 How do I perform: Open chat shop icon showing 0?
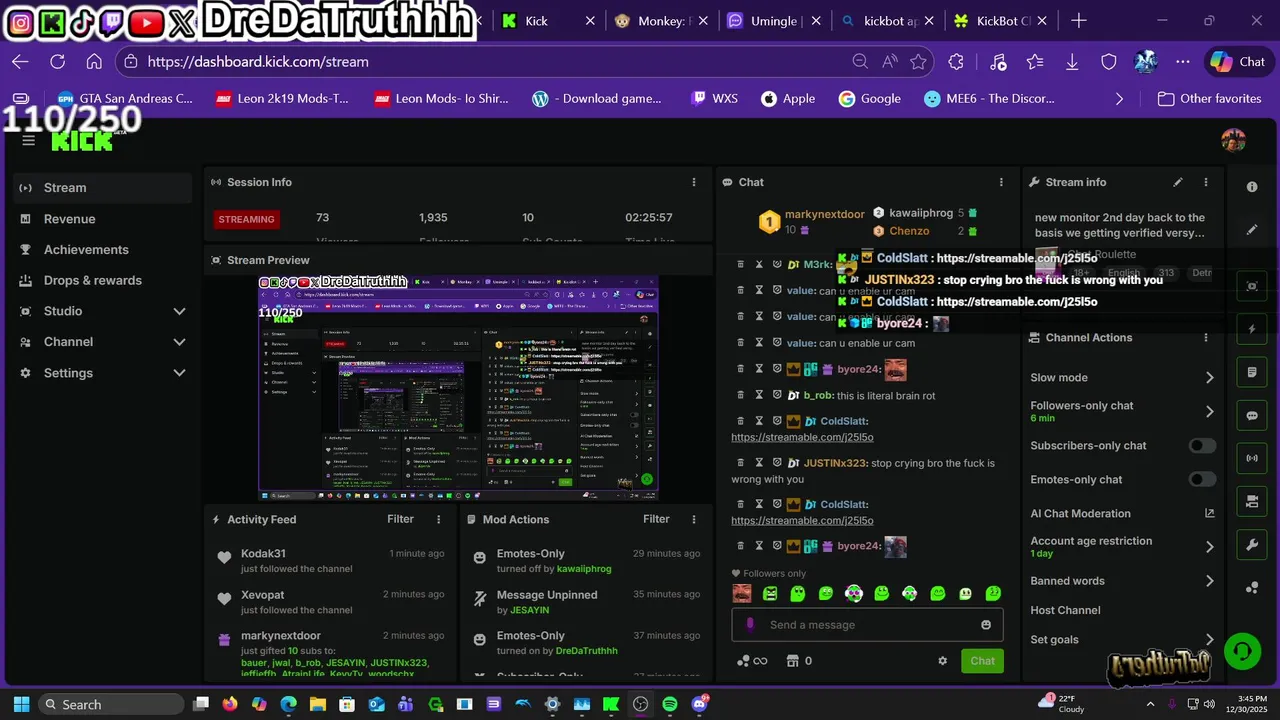[799, 661]
